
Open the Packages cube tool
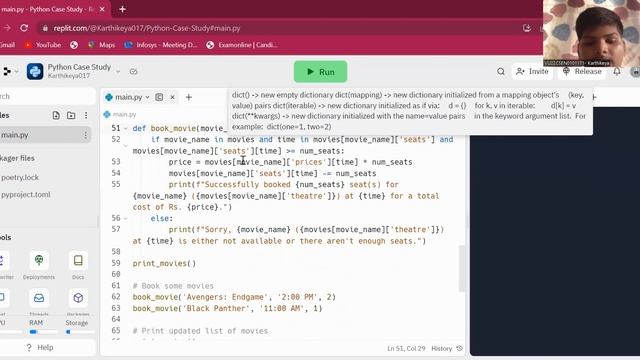tap(78, 302)
